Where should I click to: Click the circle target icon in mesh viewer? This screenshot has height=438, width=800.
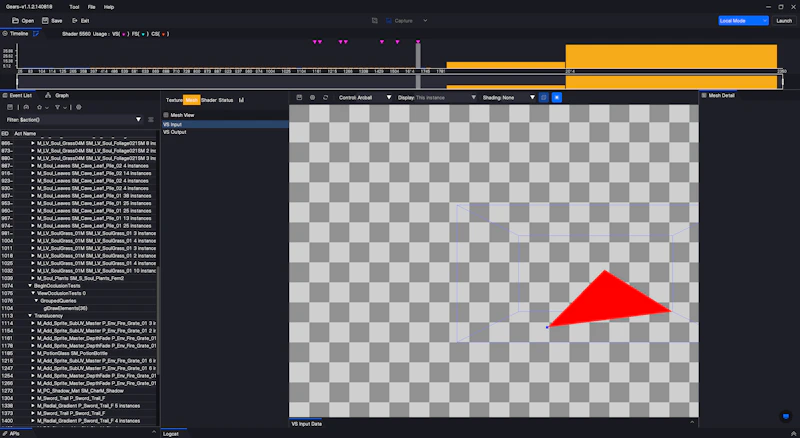point(312,97)
